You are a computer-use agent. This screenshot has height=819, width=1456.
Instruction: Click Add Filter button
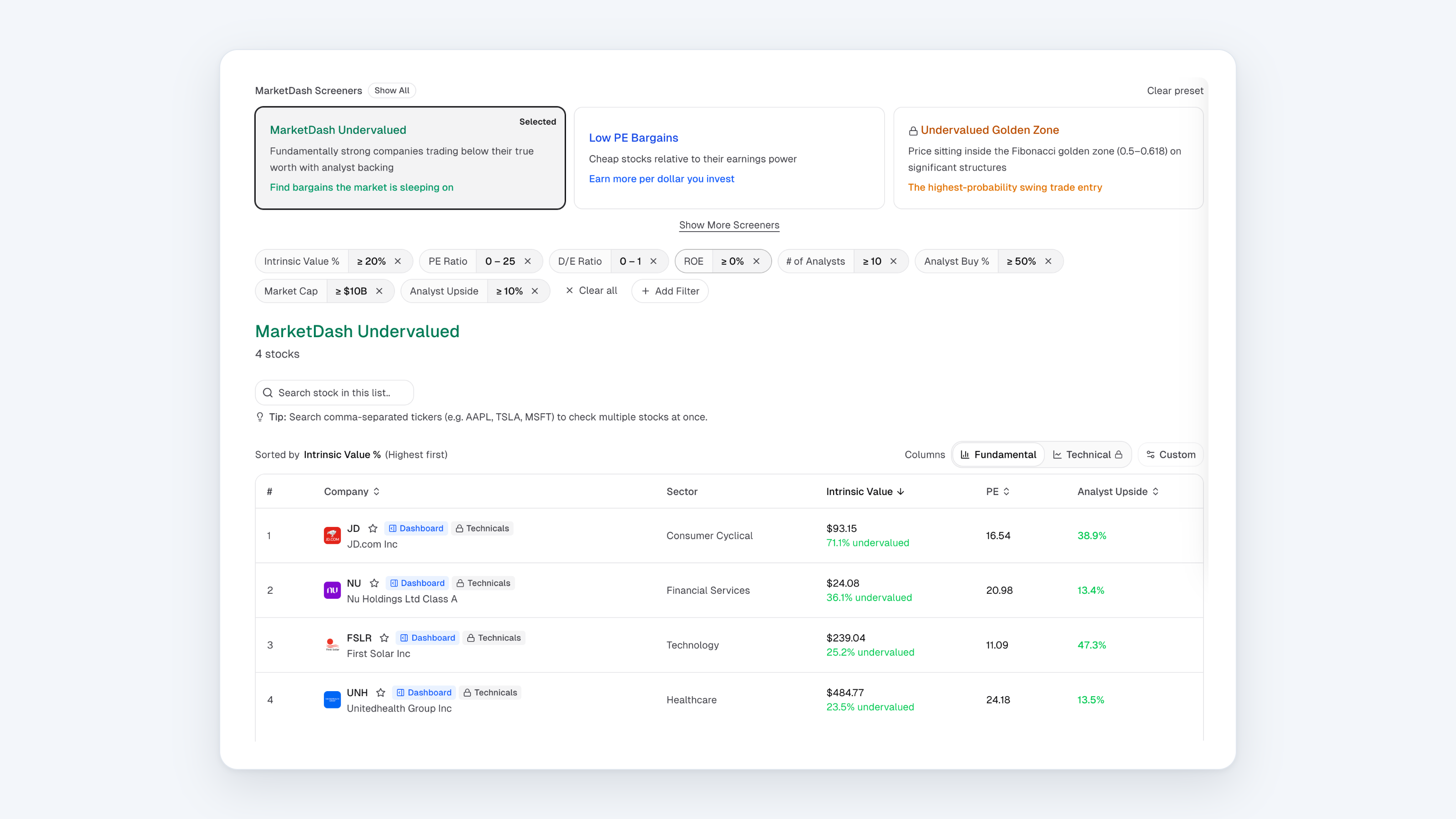pyautogui.click(x=670, y=291)
